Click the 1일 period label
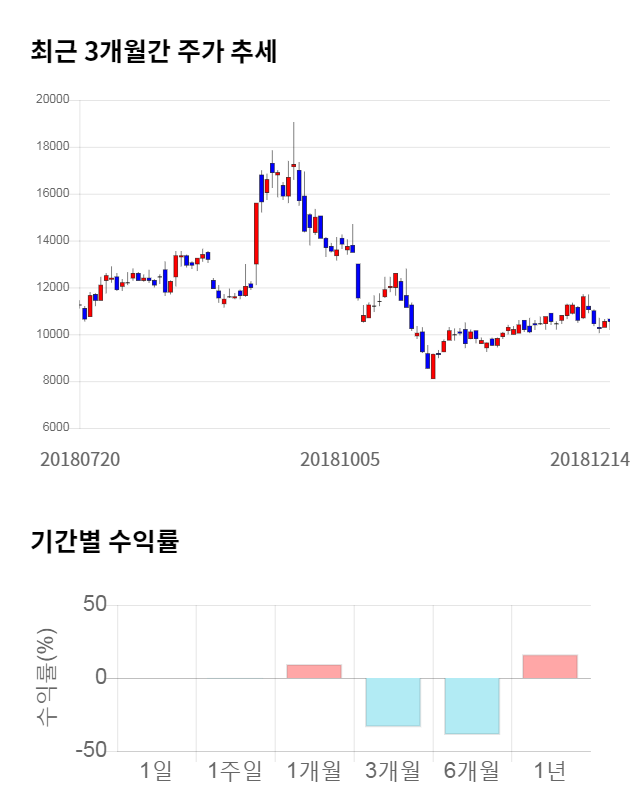Image resolution: width=640 pixels, height=810 pixels. click(156, 770)
